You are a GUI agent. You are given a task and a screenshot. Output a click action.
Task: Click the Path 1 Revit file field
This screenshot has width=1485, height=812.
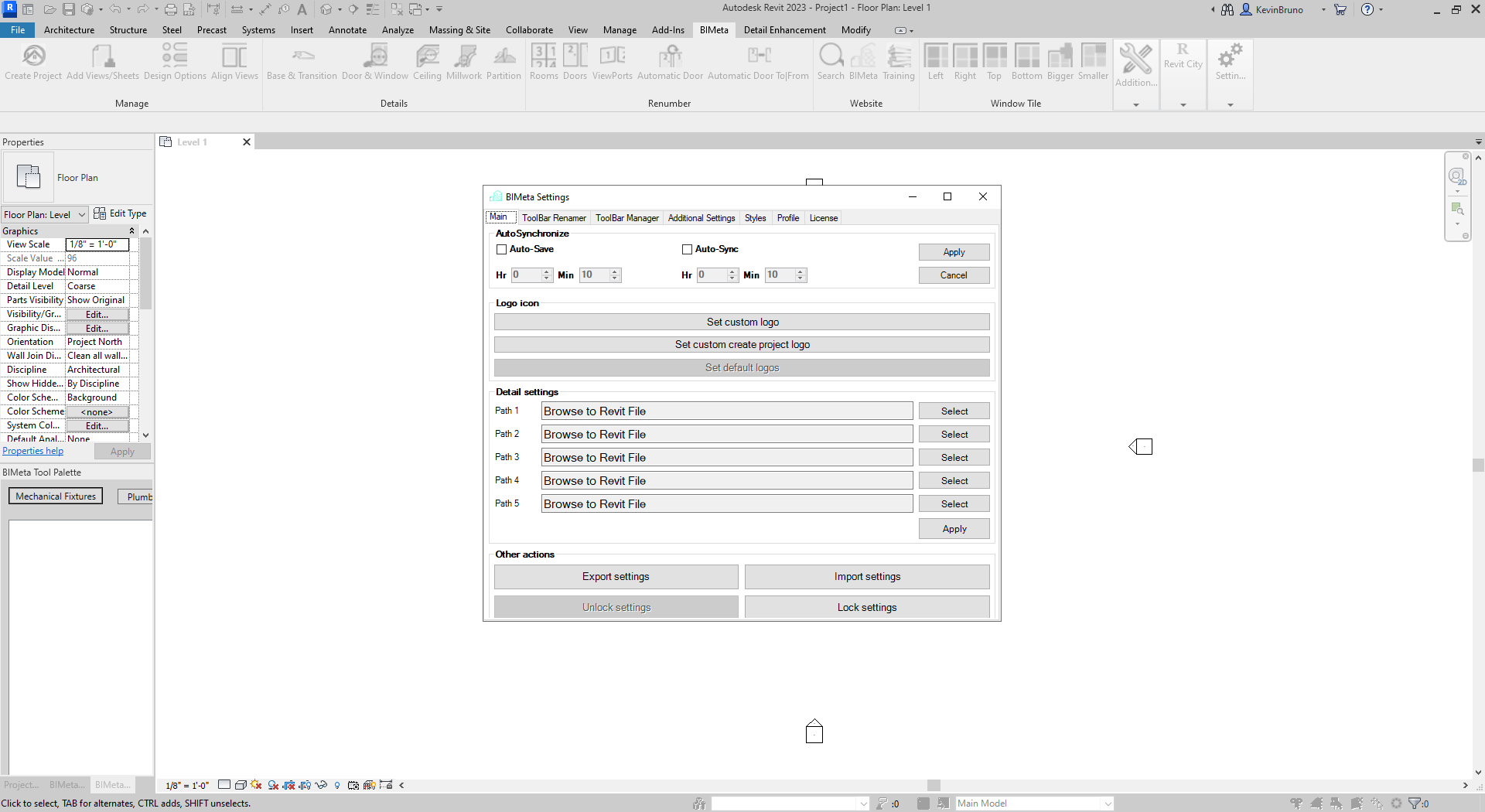pyautogui.click(x=727, y=411)
